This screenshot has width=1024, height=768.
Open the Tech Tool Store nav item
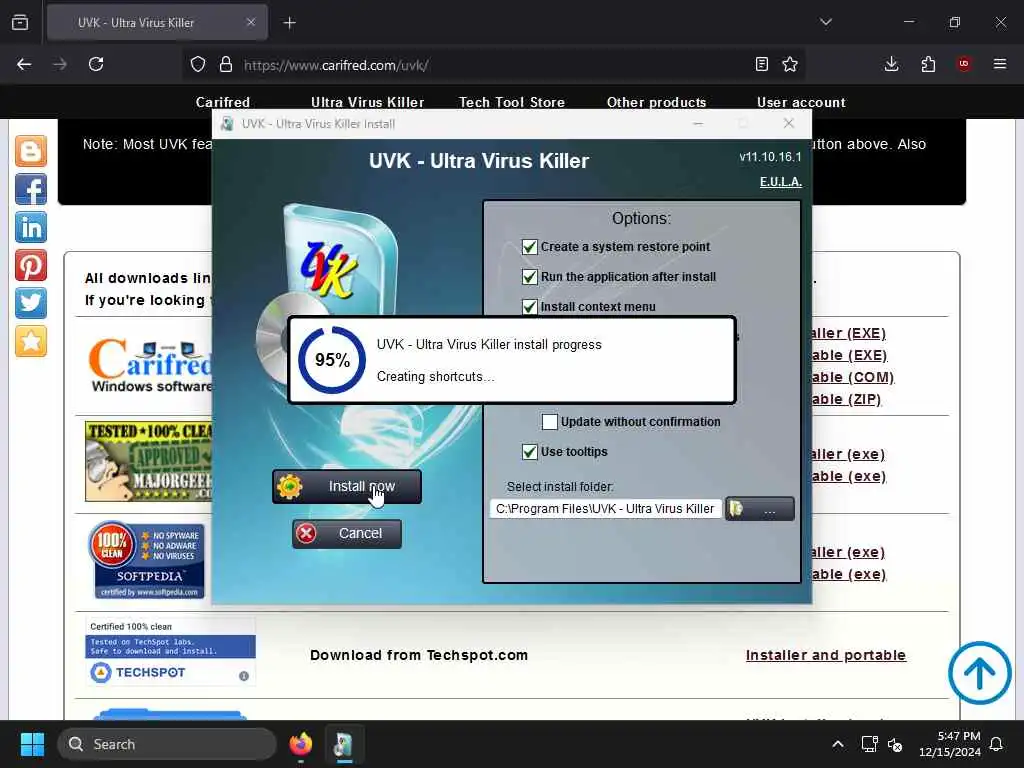[512, 103]
